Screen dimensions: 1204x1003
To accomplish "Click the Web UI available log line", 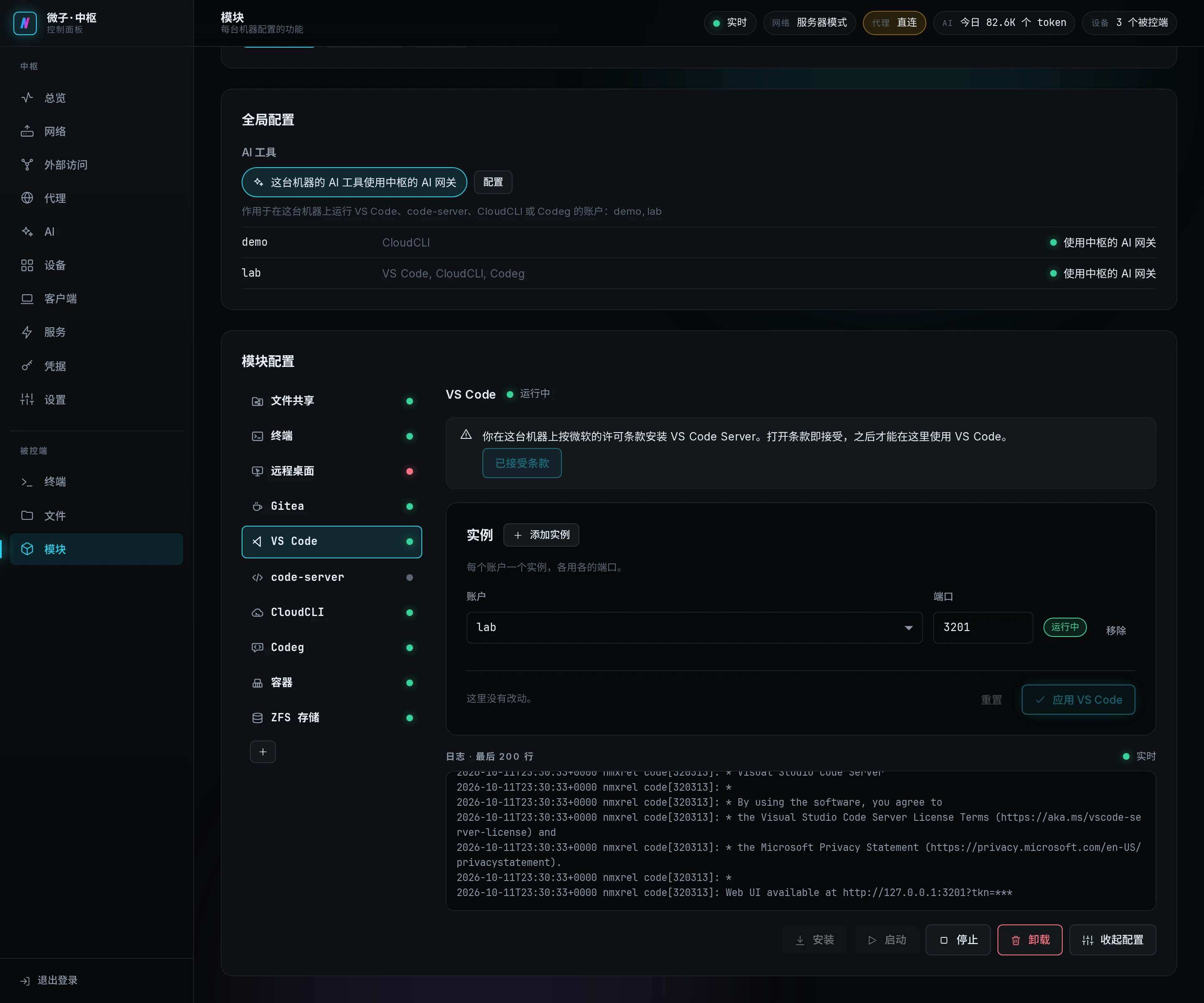I will tap(734, 893).
